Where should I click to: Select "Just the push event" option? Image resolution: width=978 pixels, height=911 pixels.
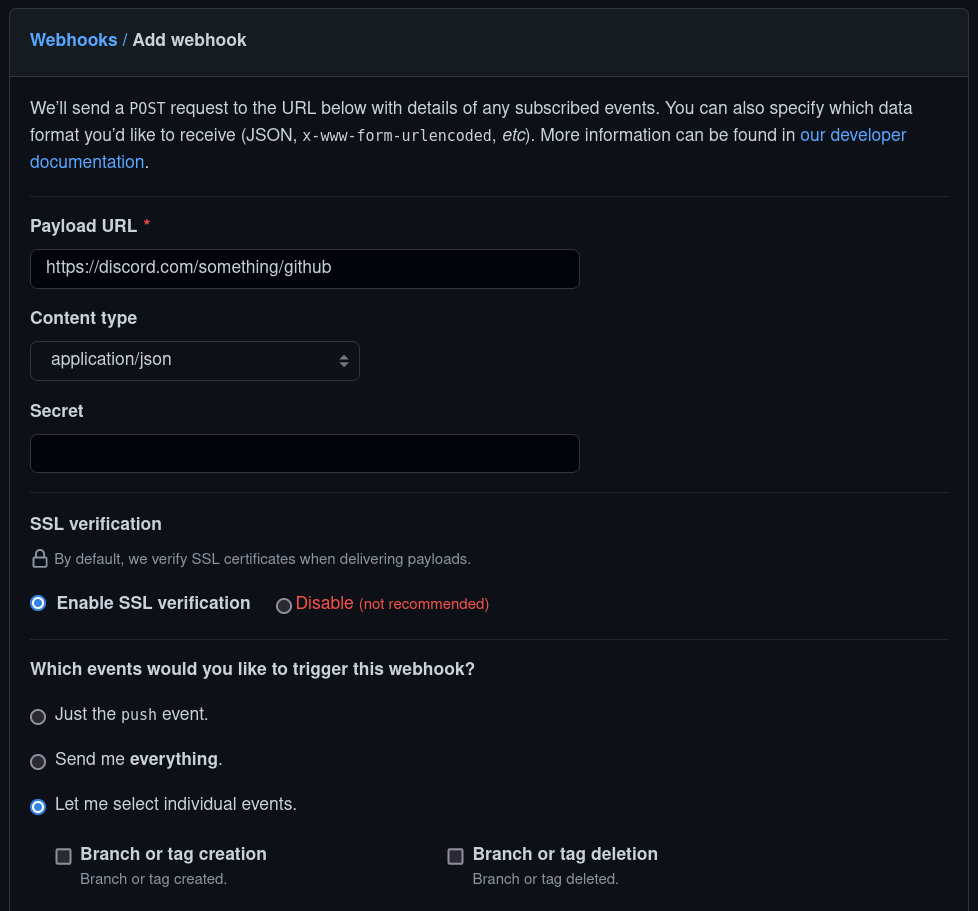click(x=38, y=716)
